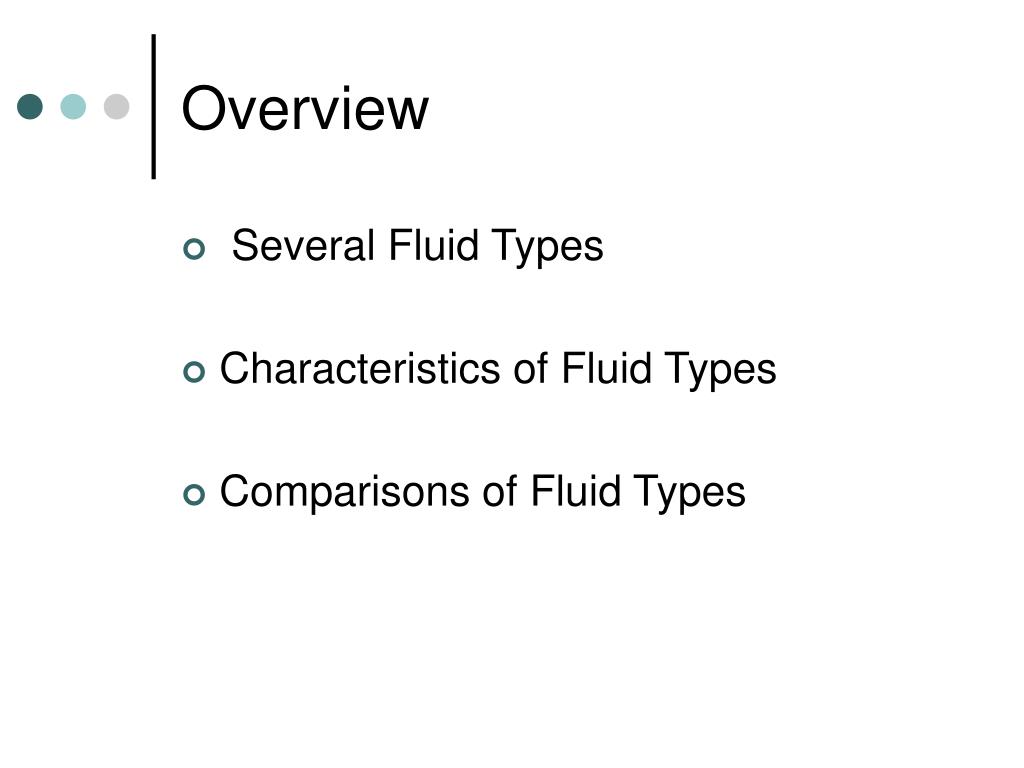Click the Several Fluid Types line
Image resolution: width=1024 pixels, height=768 pixels.
point(417,246)
